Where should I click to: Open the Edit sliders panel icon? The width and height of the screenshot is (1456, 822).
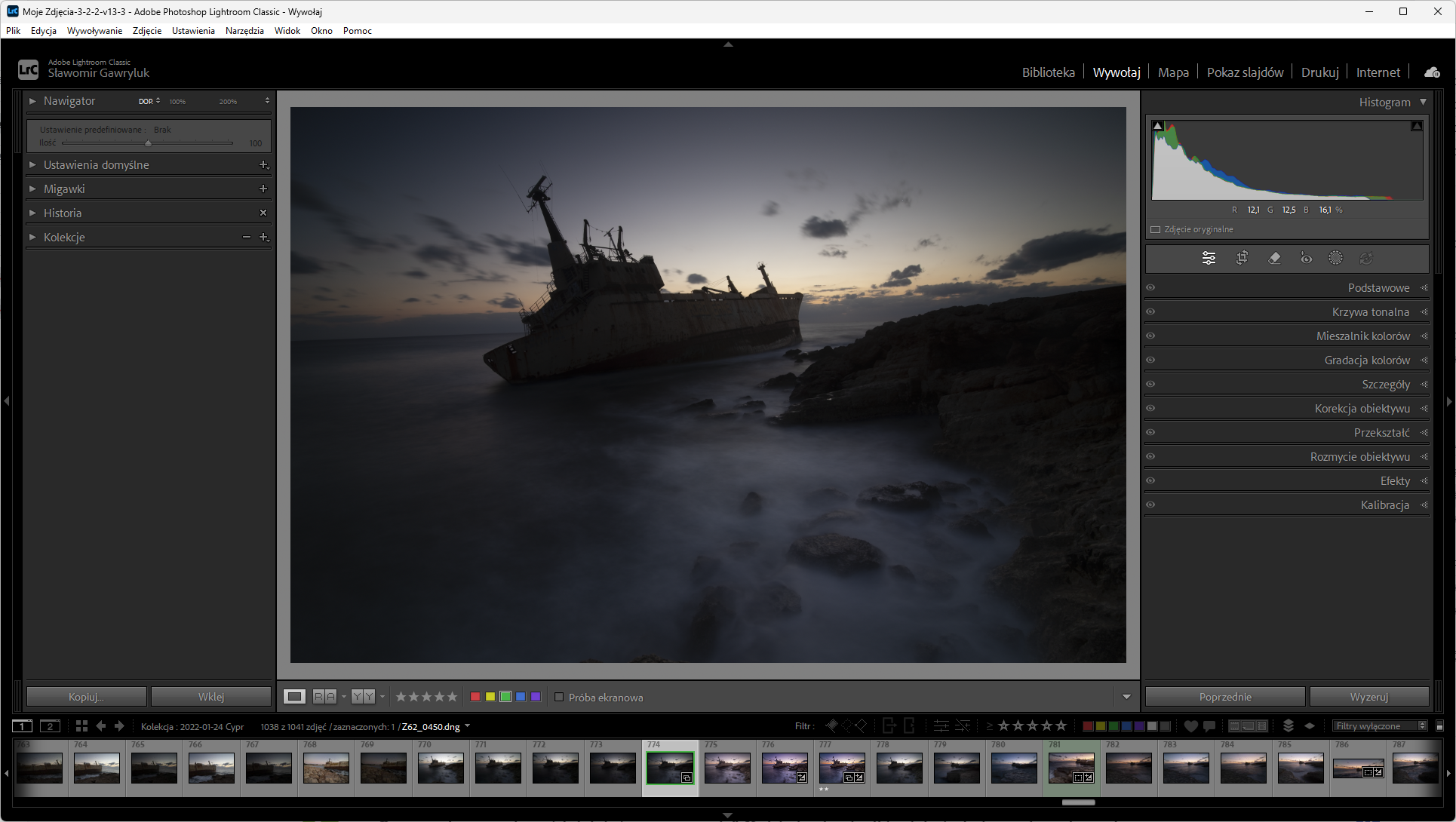pos(1209,258)
